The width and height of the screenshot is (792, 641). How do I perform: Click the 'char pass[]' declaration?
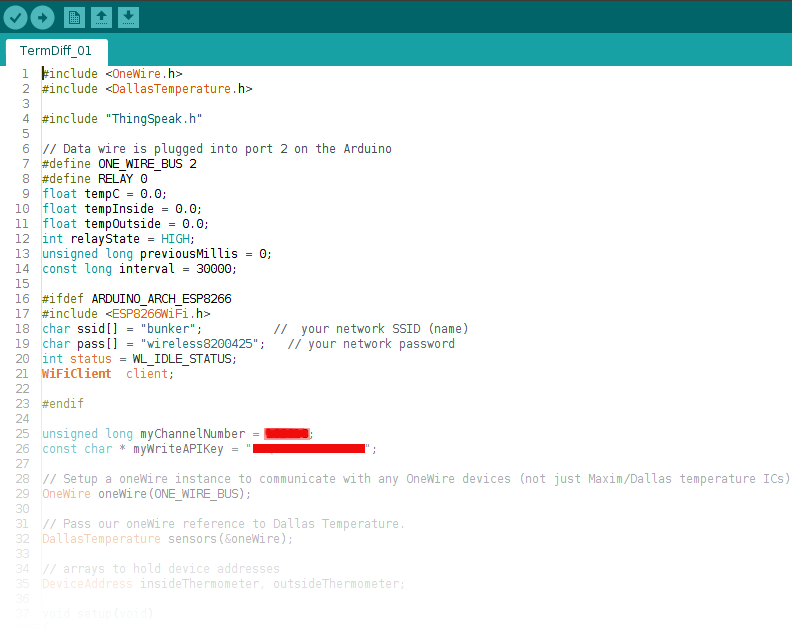(x=154, y=344)
